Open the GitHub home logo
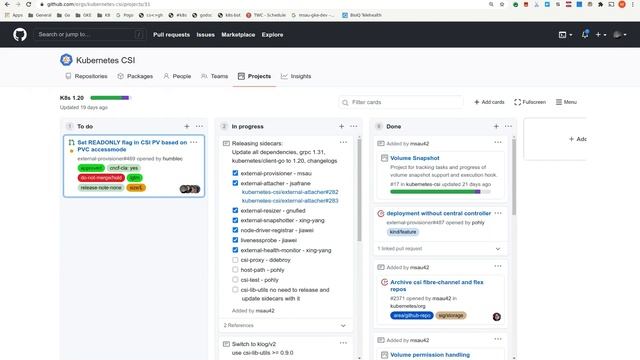Viewport: 640px width, 360px height. 20,35
